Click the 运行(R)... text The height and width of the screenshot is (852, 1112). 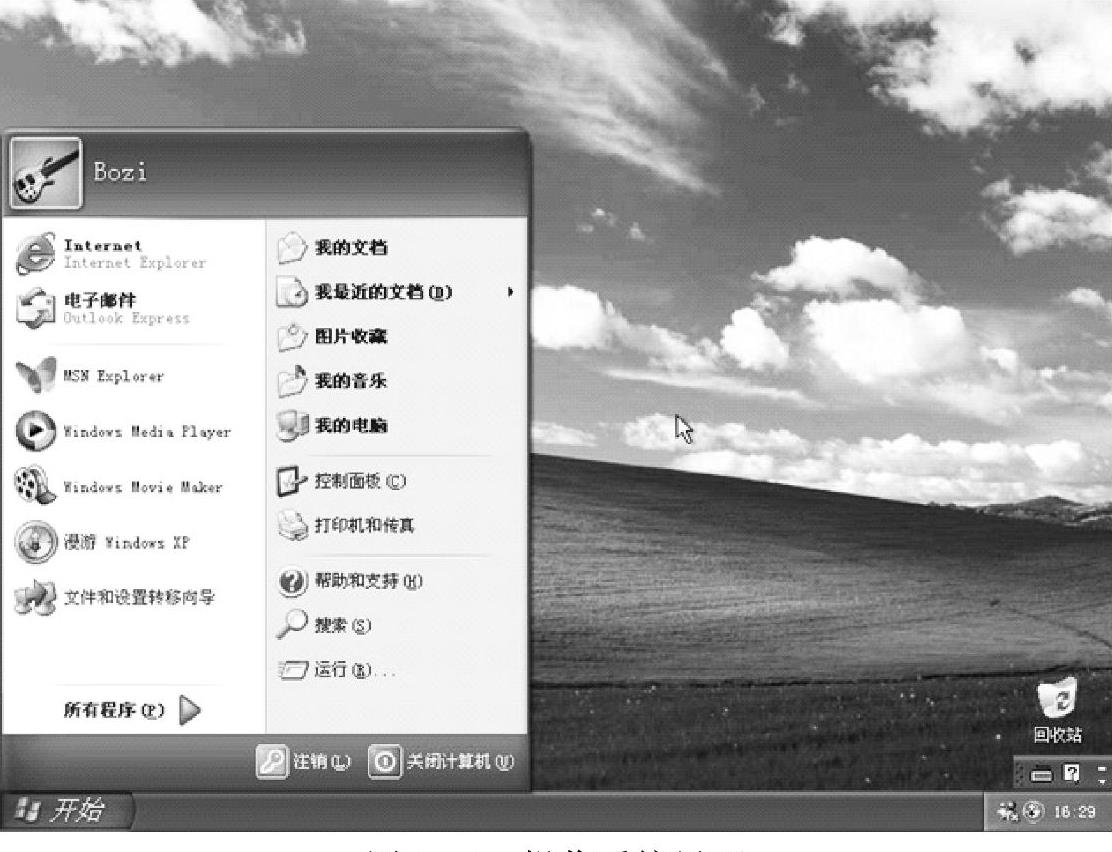tap(355, 669)
